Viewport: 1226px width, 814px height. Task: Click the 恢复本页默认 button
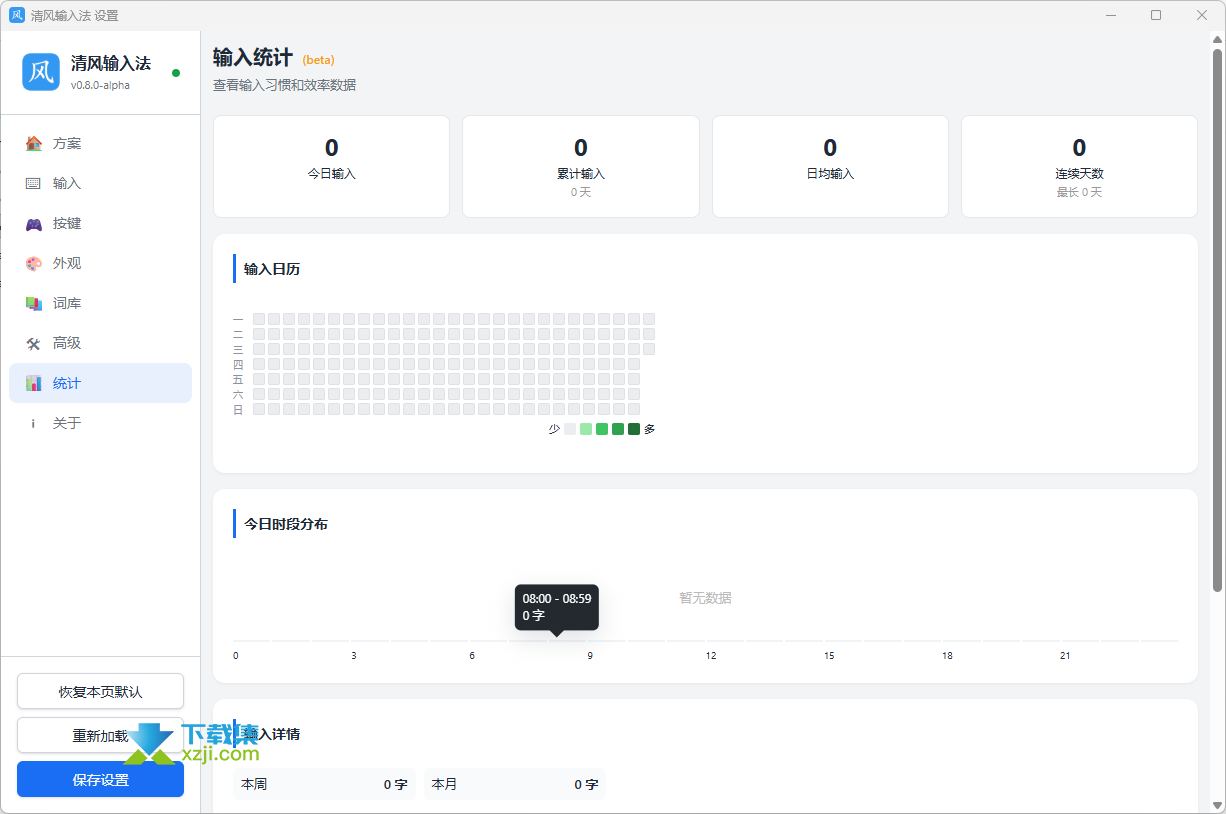tap(100, 691)
